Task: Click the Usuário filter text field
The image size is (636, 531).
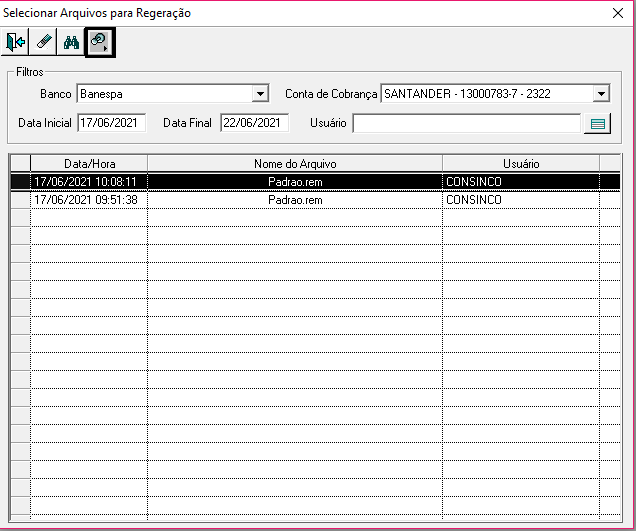Action: pyautogui.click(x=467, y=123)
